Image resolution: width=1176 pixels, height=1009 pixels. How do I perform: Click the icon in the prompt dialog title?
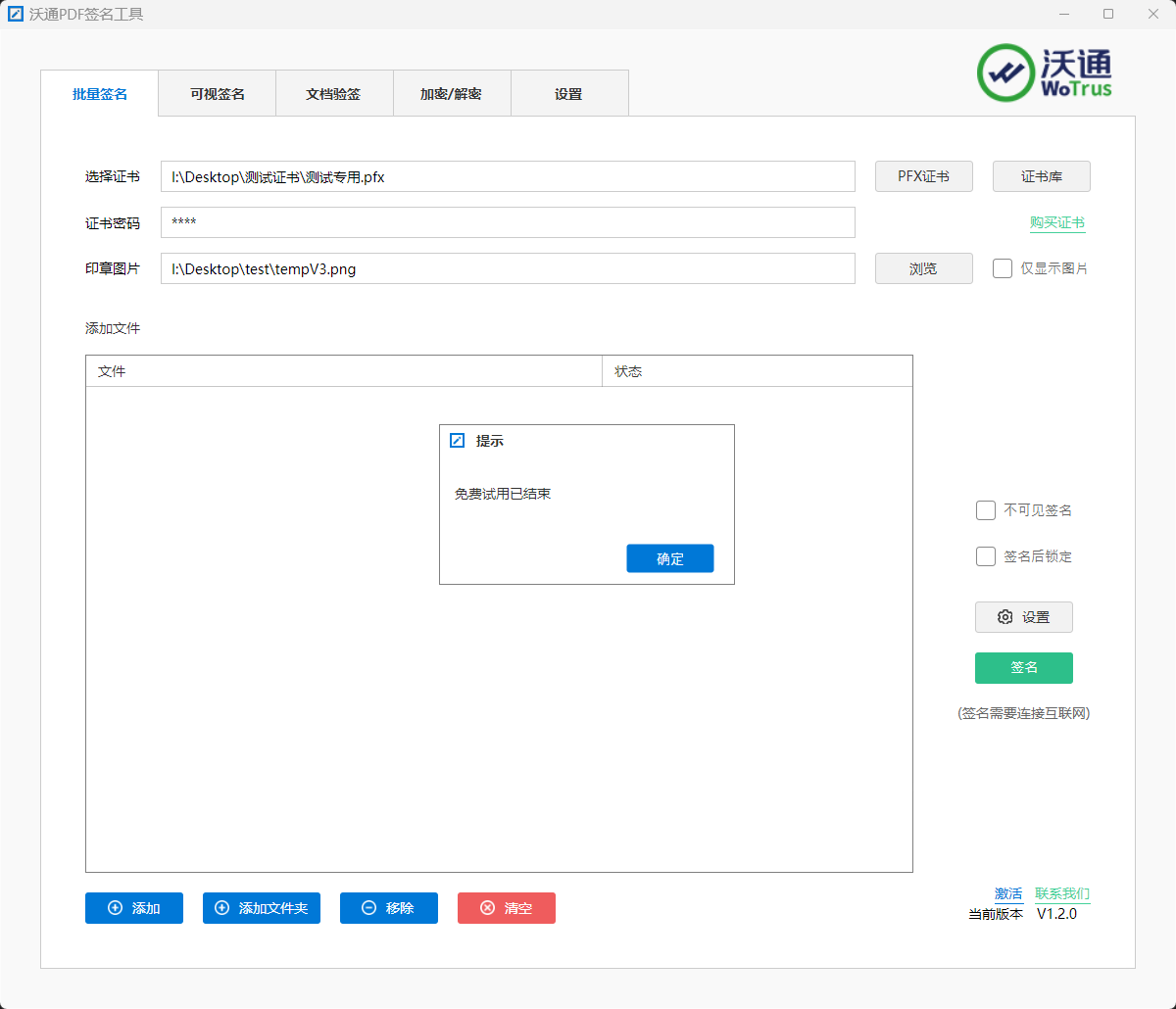pos(457,441)
